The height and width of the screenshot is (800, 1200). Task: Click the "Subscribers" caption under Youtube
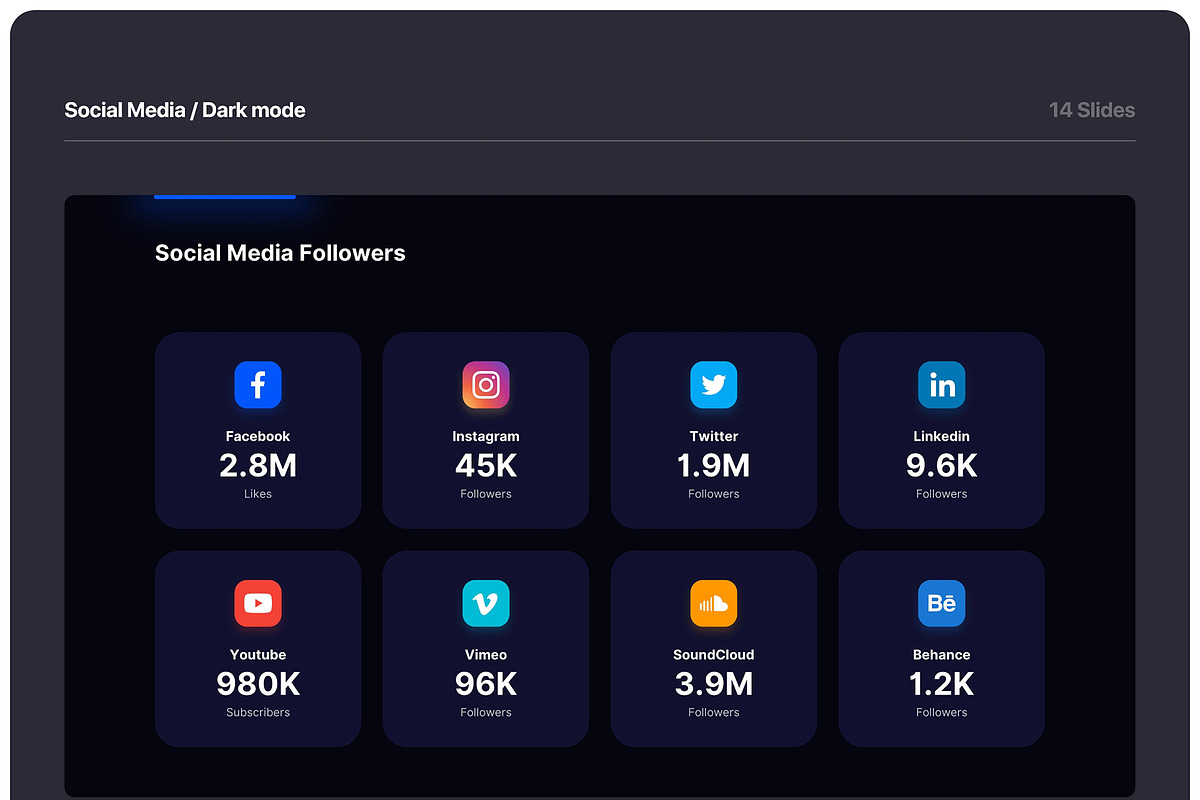click(x=258, y=713)
